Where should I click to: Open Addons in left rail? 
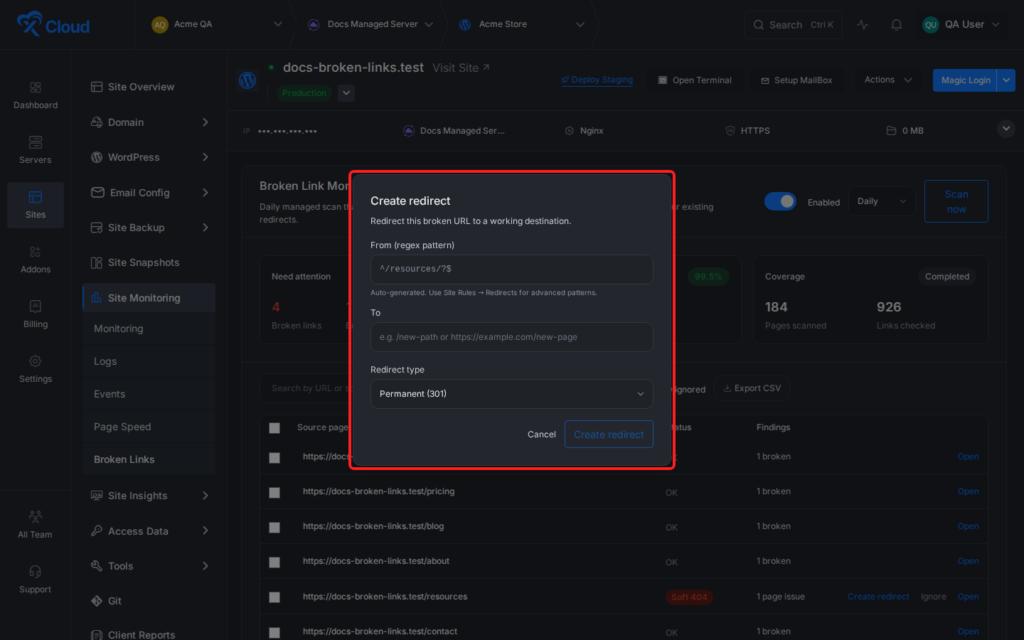(35, 259)
